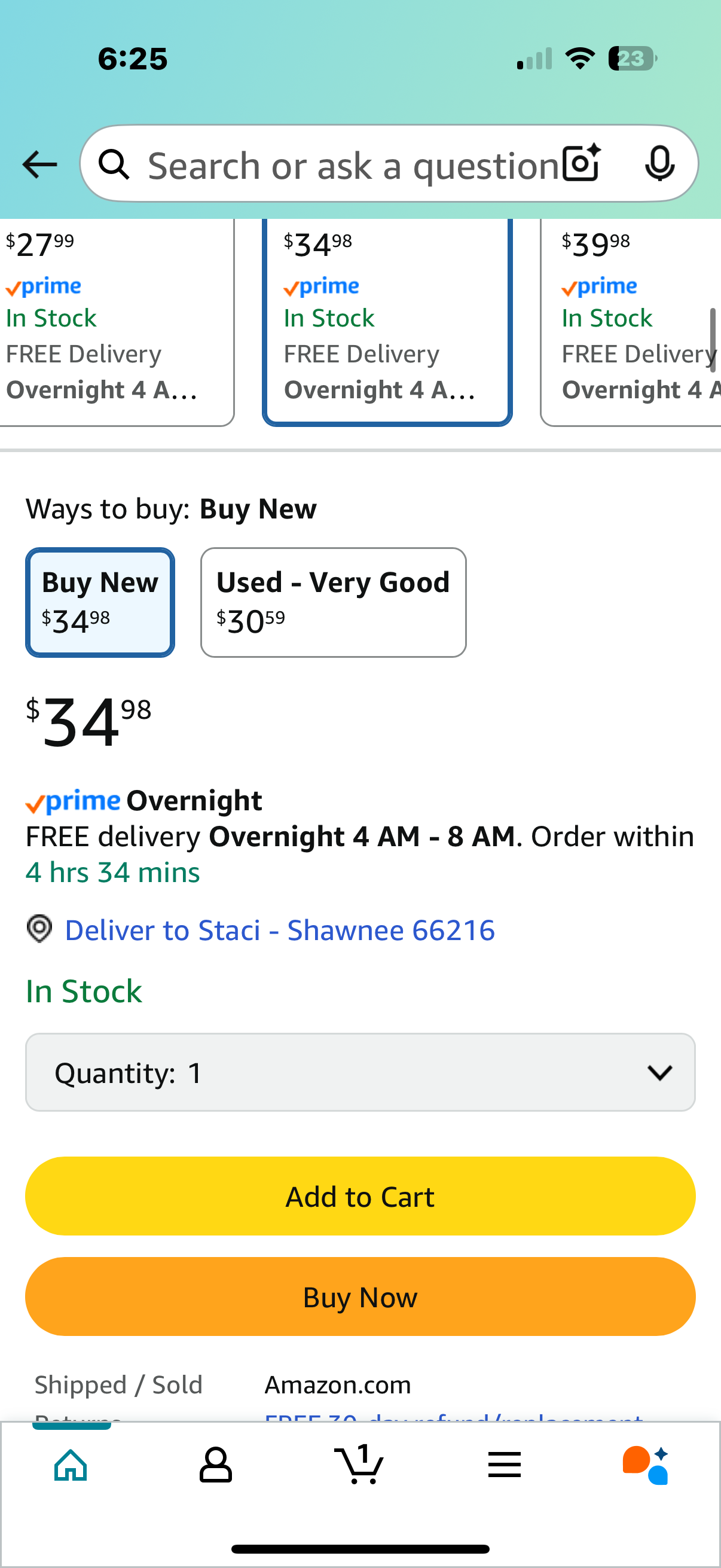721x1568 pixels.
Task: Expand the Quantity dropdown
Action: point(360,1072)
